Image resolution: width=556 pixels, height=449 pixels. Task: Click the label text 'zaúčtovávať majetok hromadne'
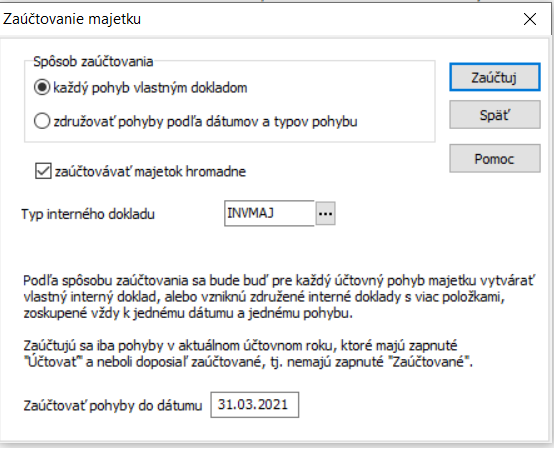(x=150, y=172)
